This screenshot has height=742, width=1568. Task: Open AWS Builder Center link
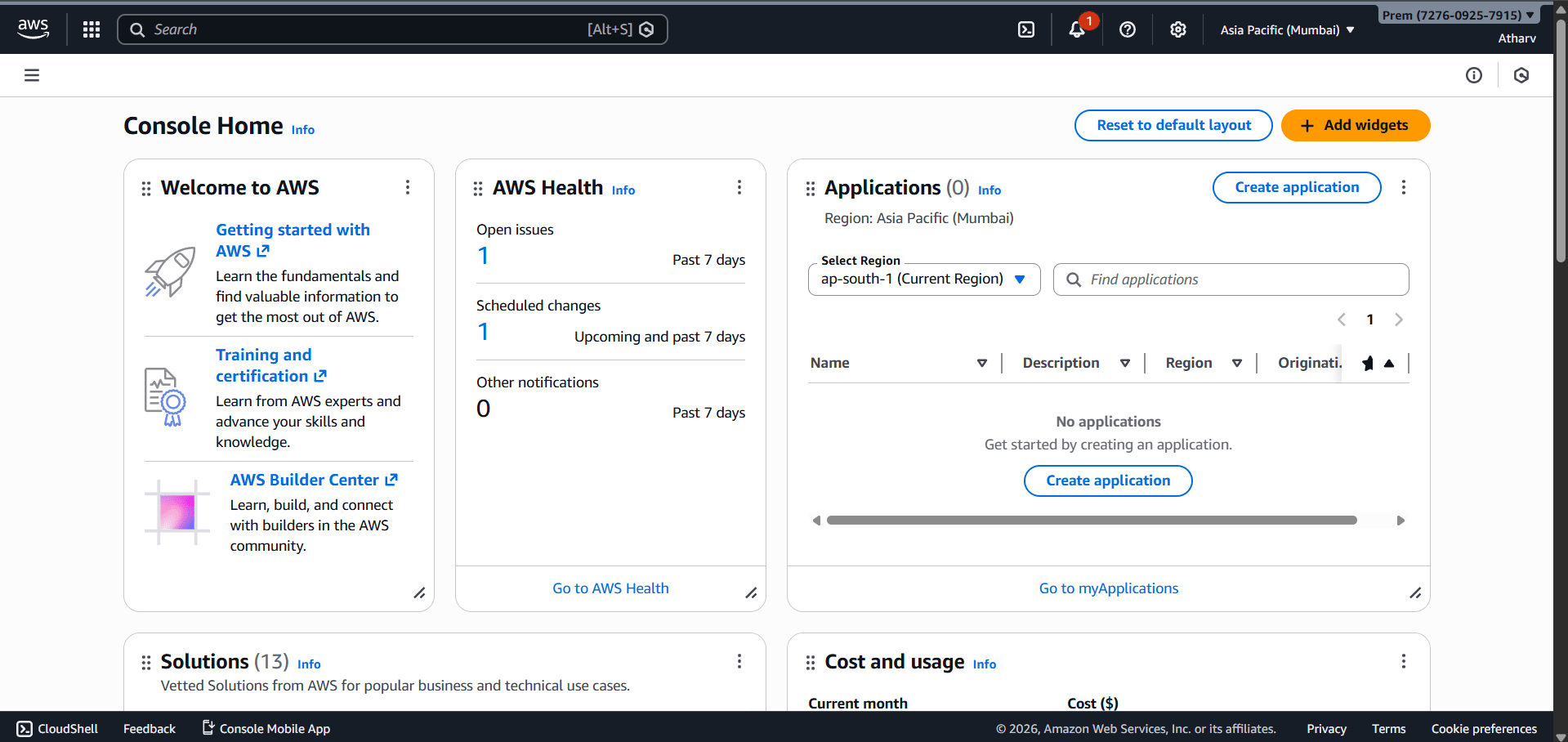(314, 480)
